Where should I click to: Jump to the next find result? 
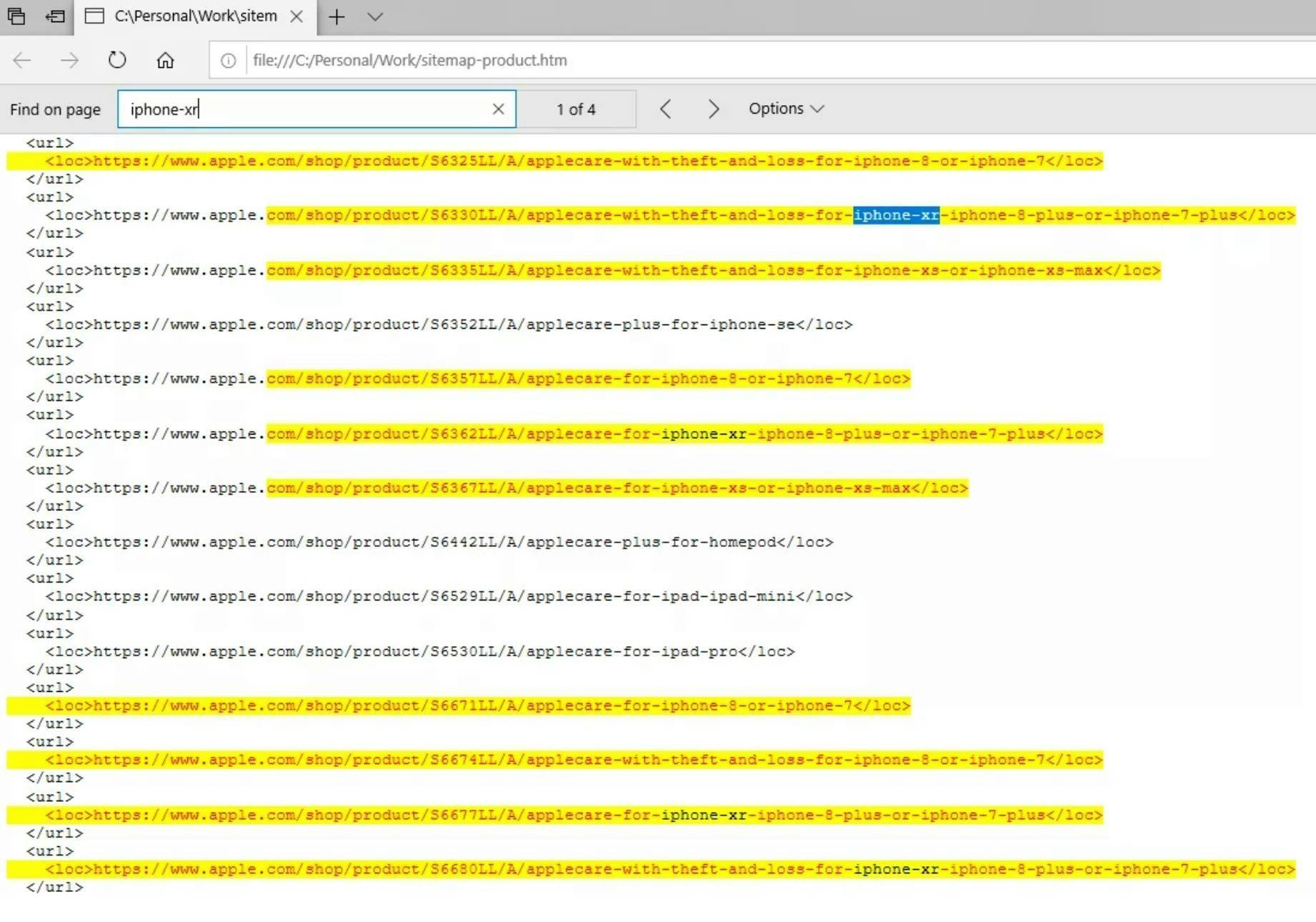pos(713,109)
